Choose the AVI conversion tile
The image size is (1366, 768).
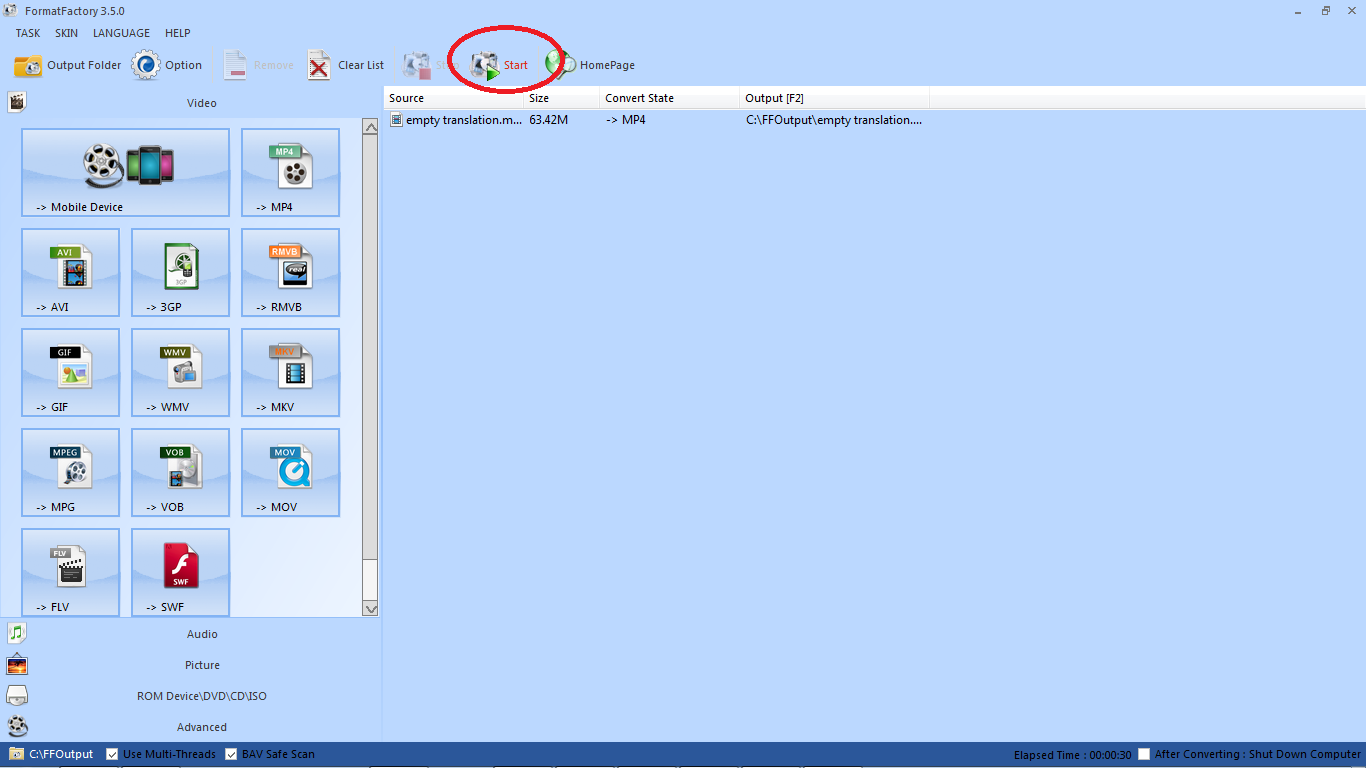pos(70,272)
